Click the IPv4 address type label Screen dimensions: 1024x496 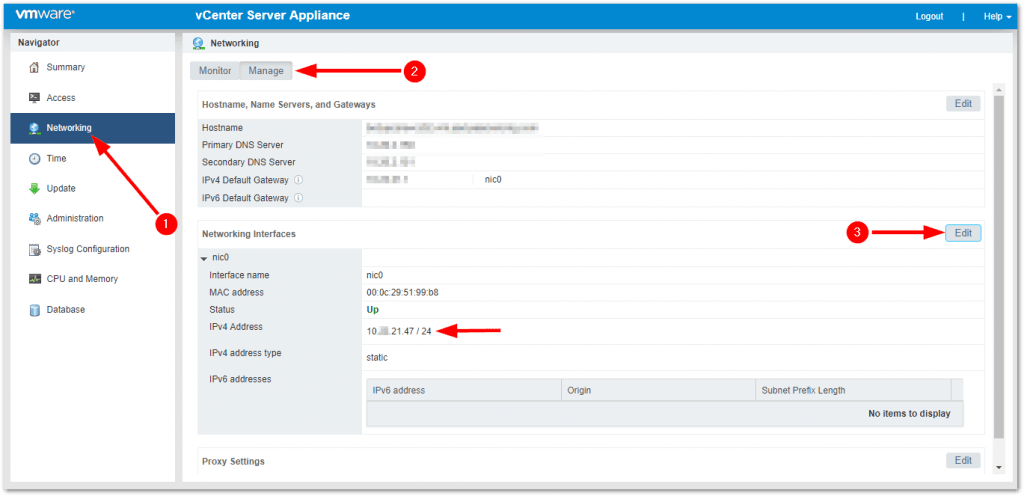pyautogui.click(x=245, y=353)
